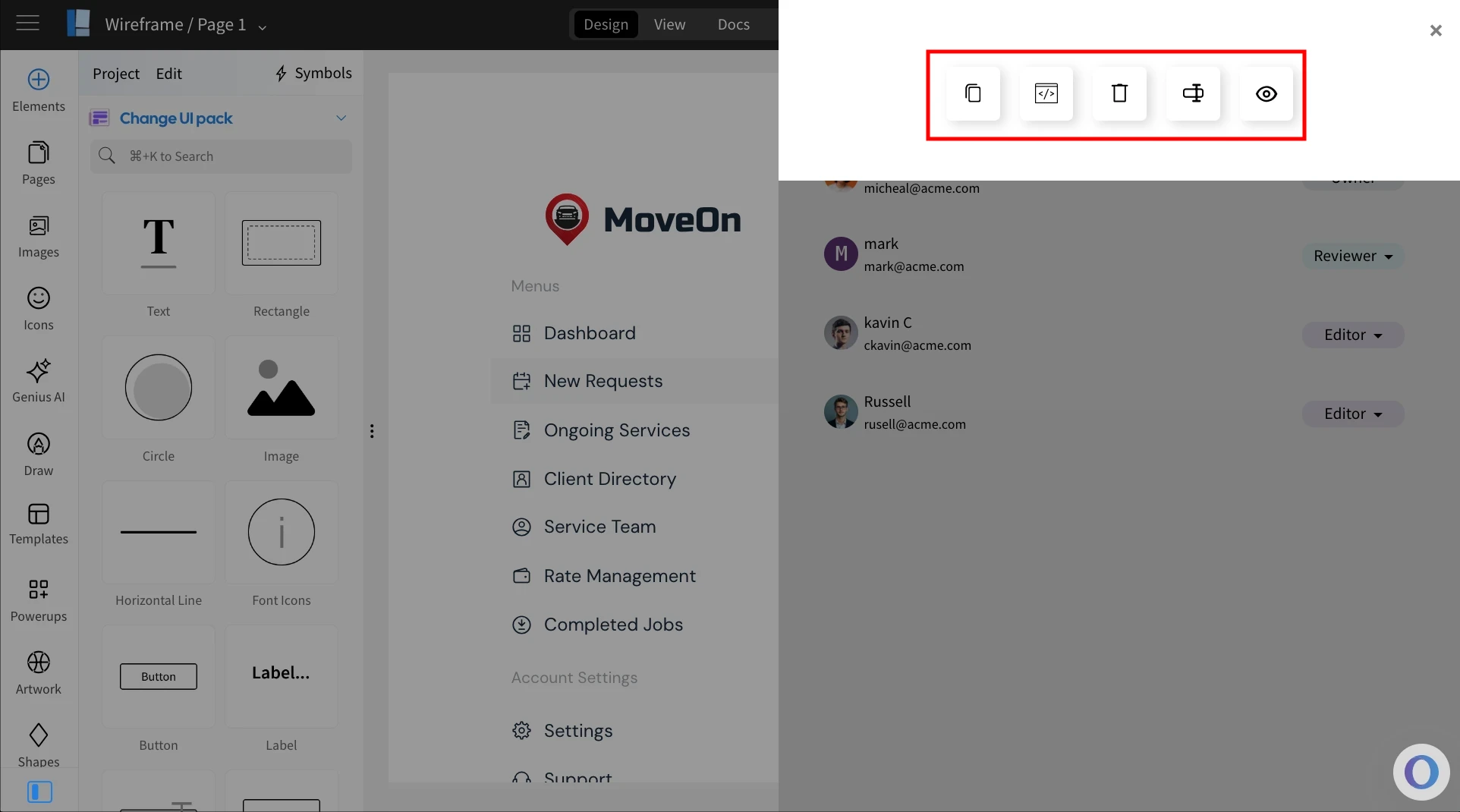This screenshot has width=1460, height=812.
Task: Toggle preview with the eye icon
Action: (x=1265, y=94)
